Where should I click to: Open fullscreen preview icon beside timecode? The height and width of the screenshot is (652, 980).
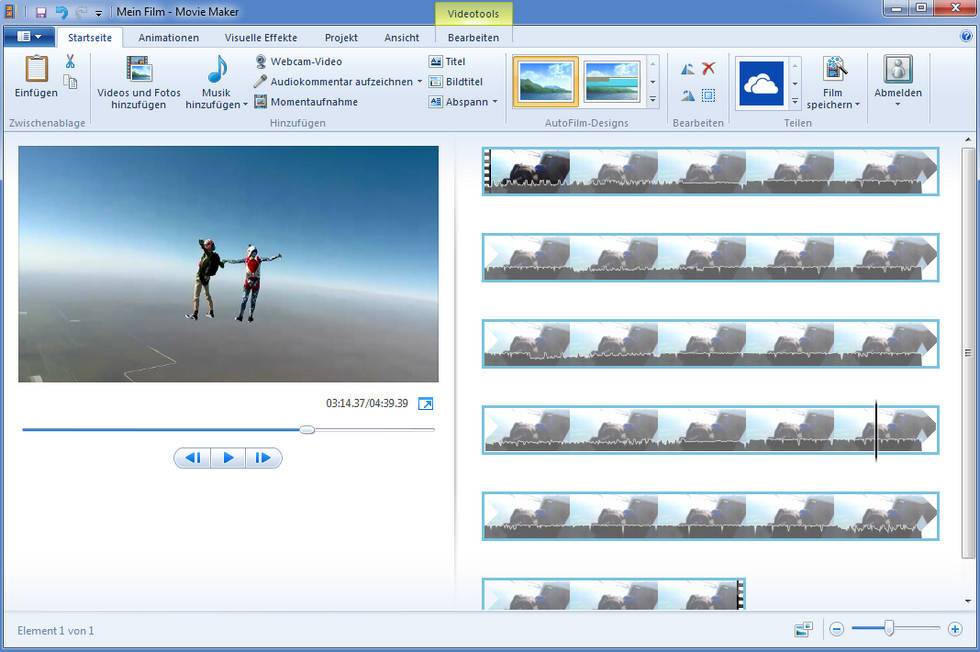pyautogui.click(x=426, y=404)
